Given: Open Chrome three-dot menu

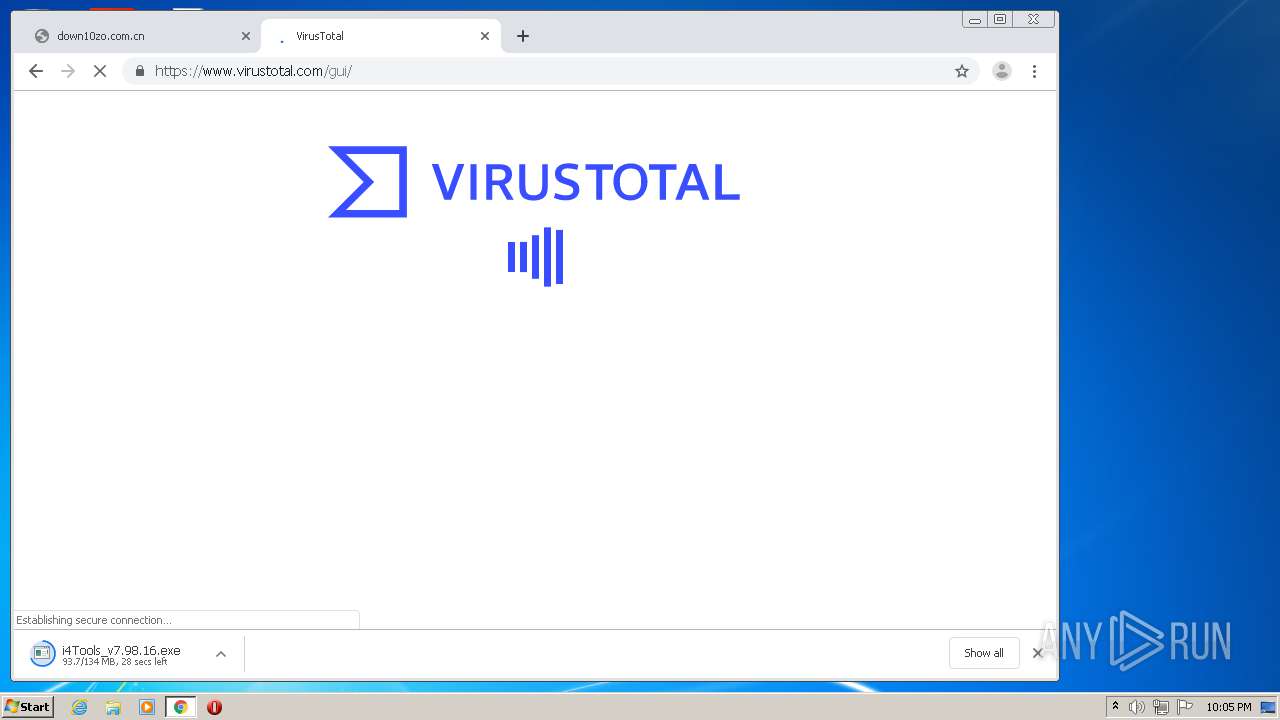Looking at the screenshot, I should [1034, 71].
